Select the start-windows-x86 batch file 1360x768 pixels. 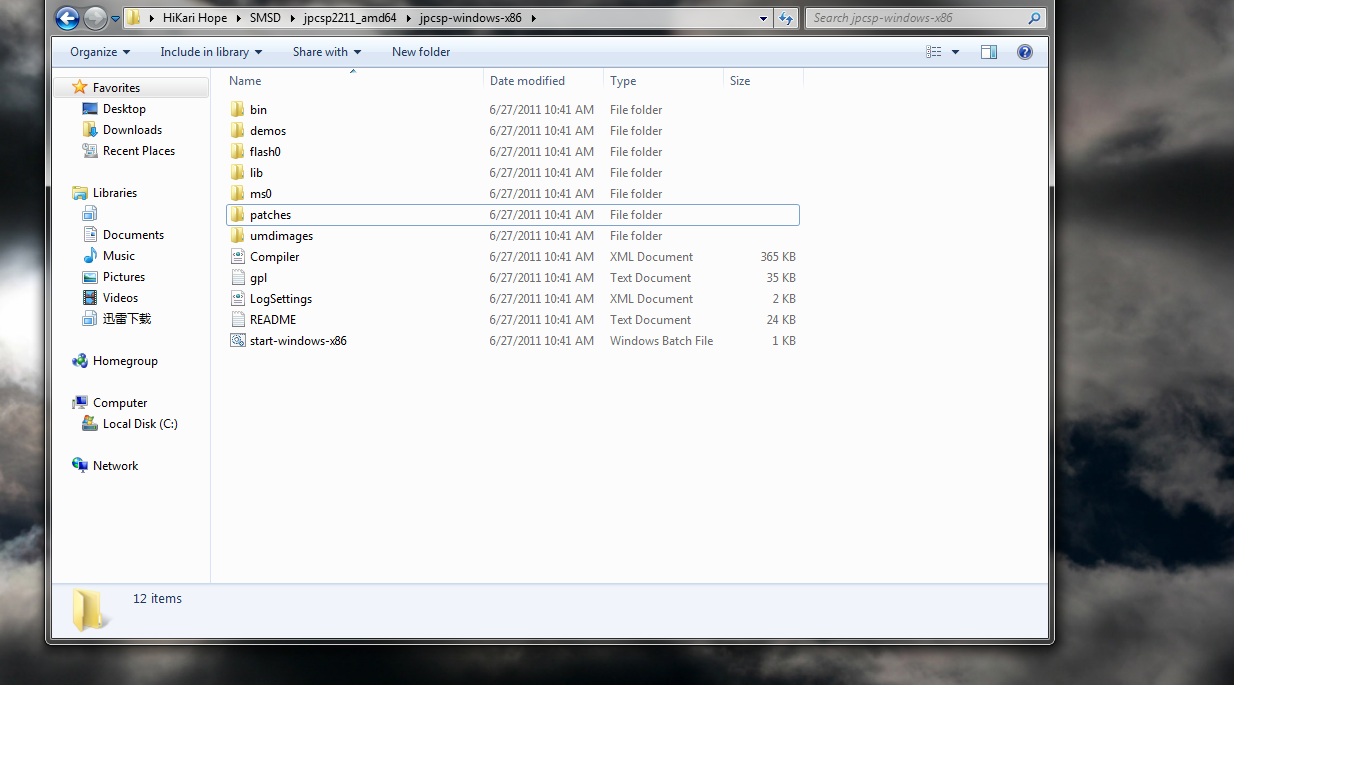[x=297, y=341]
